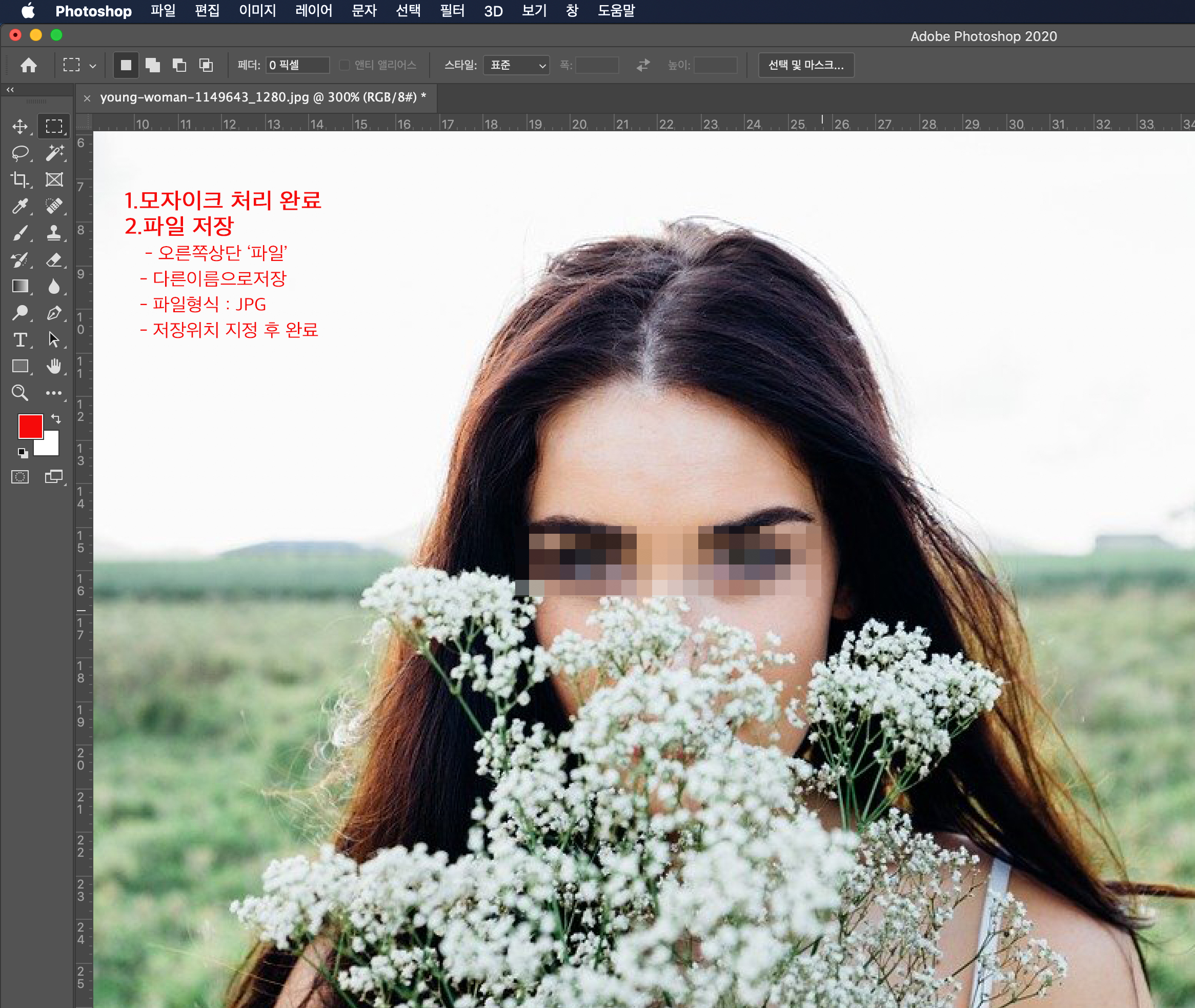Click the feather pixel input field

[x=297, y=65]
